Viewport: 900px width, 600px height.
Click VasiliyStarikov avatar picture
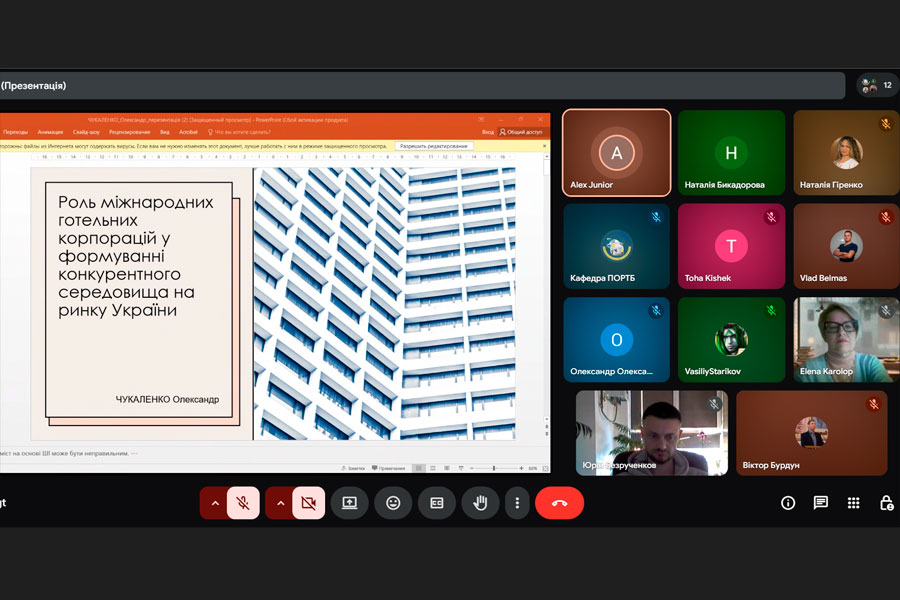(x=731, y=339)
